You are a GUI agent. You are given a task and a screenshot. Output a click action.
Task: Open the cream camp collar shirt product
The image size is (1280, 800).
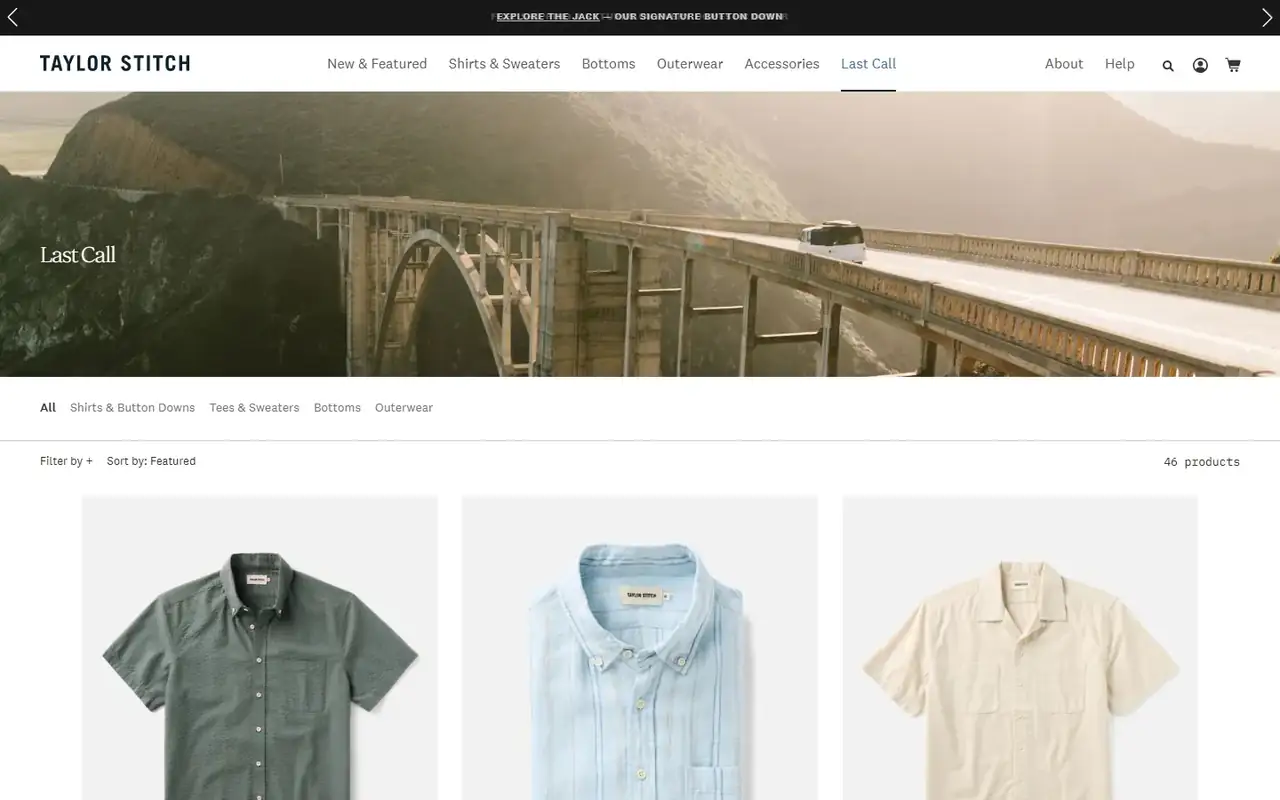tap(1020, 648)
